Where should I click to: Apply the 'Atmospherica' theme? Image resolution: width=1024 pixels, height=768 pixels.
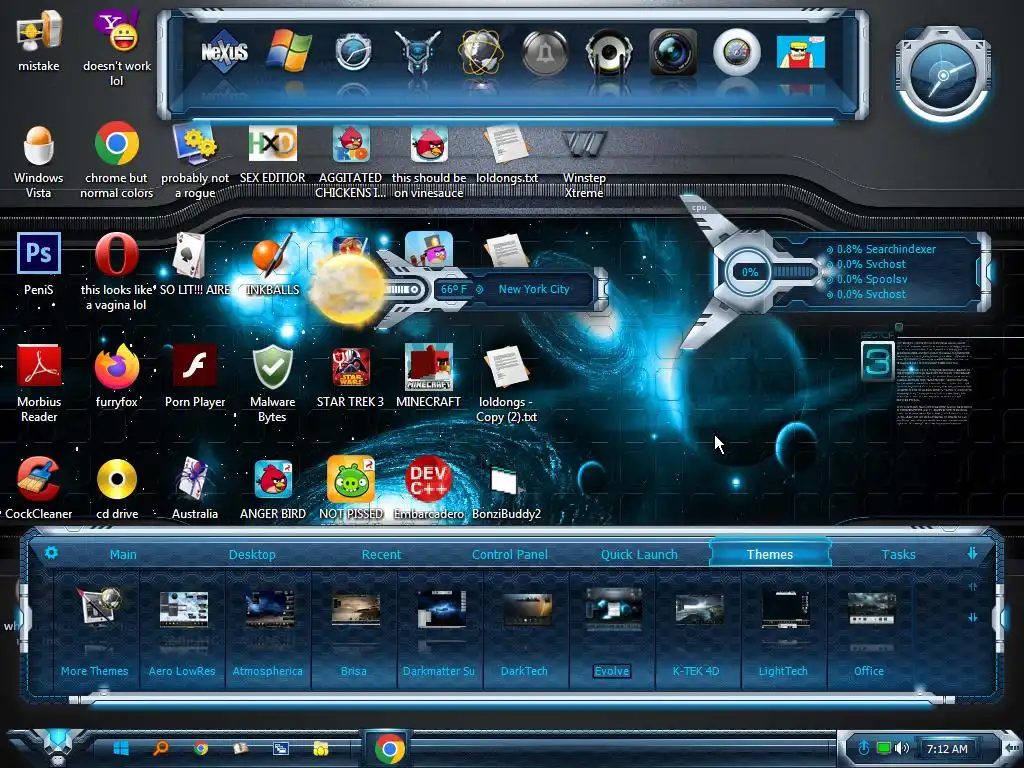[268, 631]
